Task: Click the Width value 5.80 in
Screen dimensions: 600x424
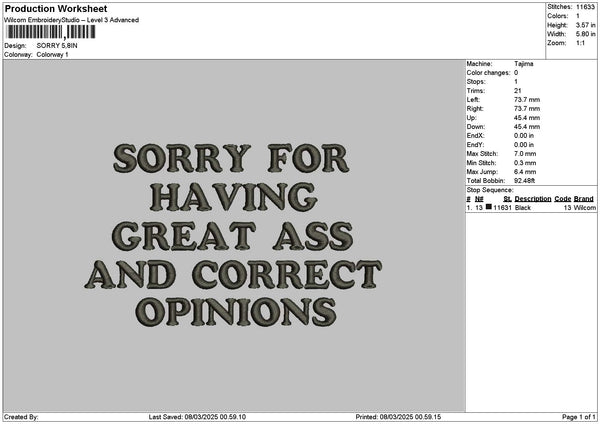Action: tap(585, 34)
